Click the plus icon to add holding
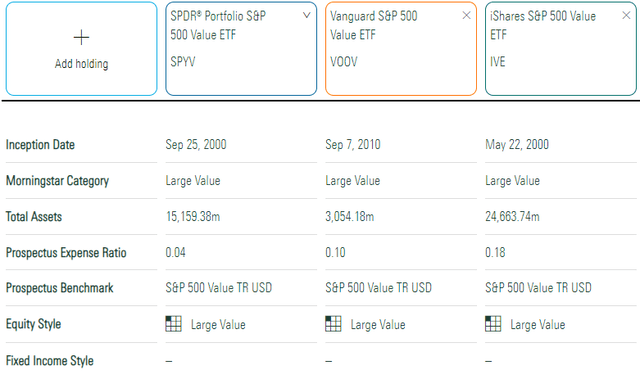 pyautogui.click(x=81, y=38)
